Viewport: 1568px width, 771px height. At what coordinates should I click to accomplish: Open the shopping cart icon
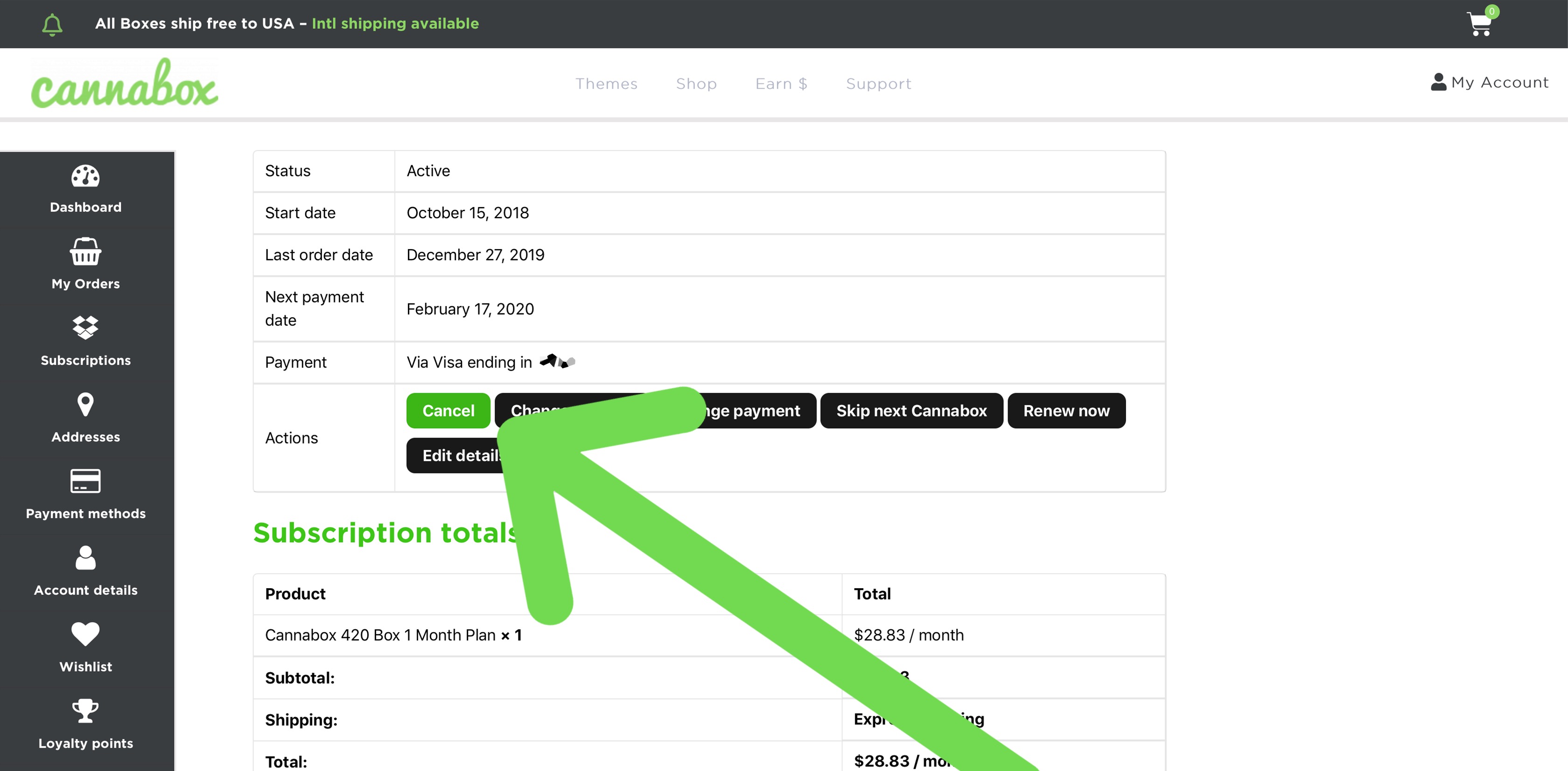coord(1479,24)
